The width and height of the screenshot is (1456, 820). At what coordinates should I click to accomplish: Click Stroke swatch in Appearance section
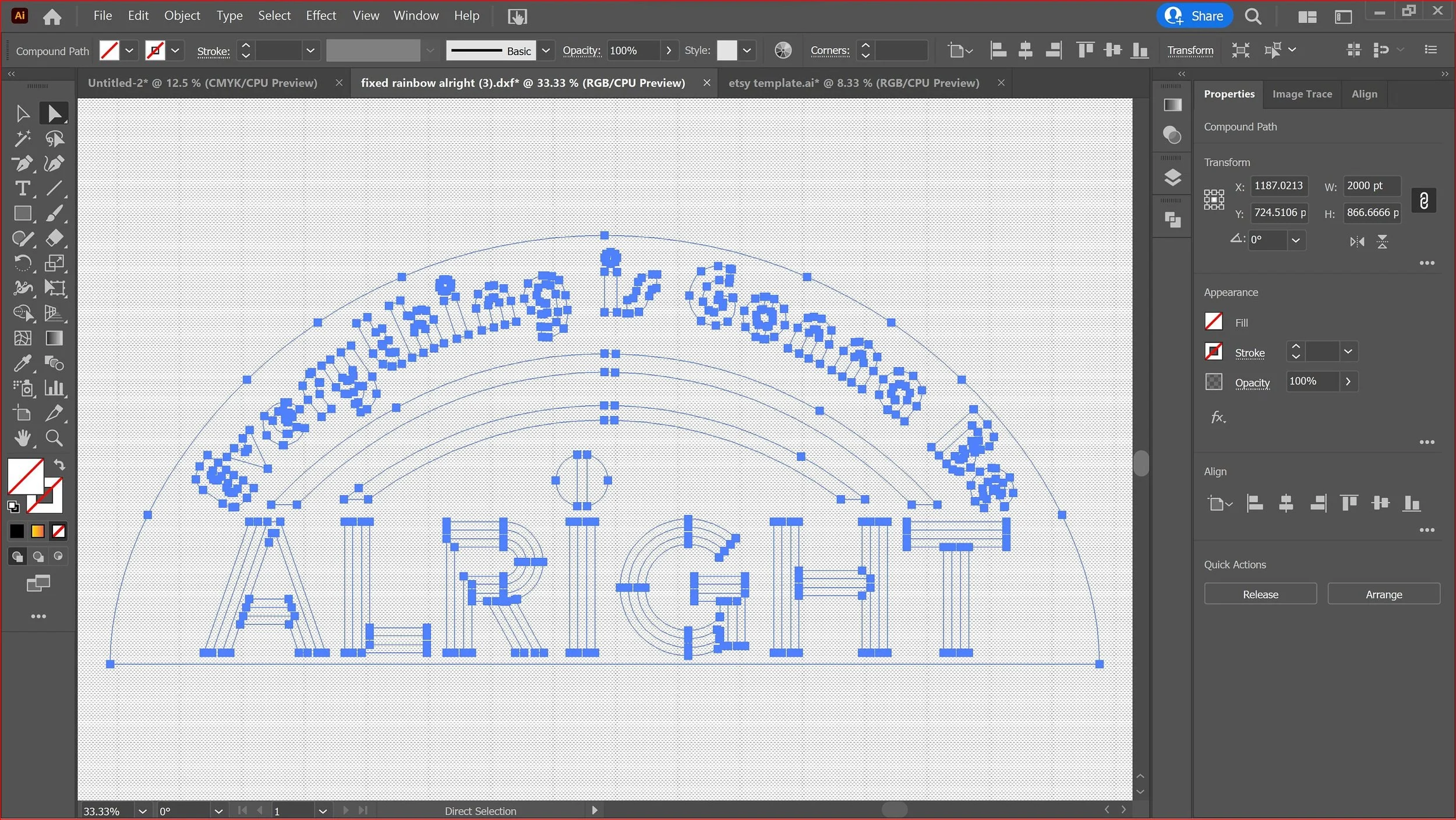click(x=1213, y=352)
